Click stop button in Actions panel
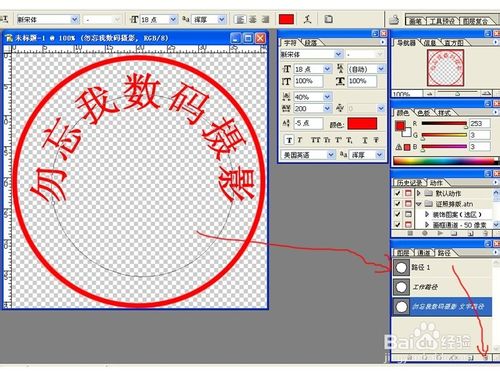Screen dimensions: 500x375 click(410, 233)
